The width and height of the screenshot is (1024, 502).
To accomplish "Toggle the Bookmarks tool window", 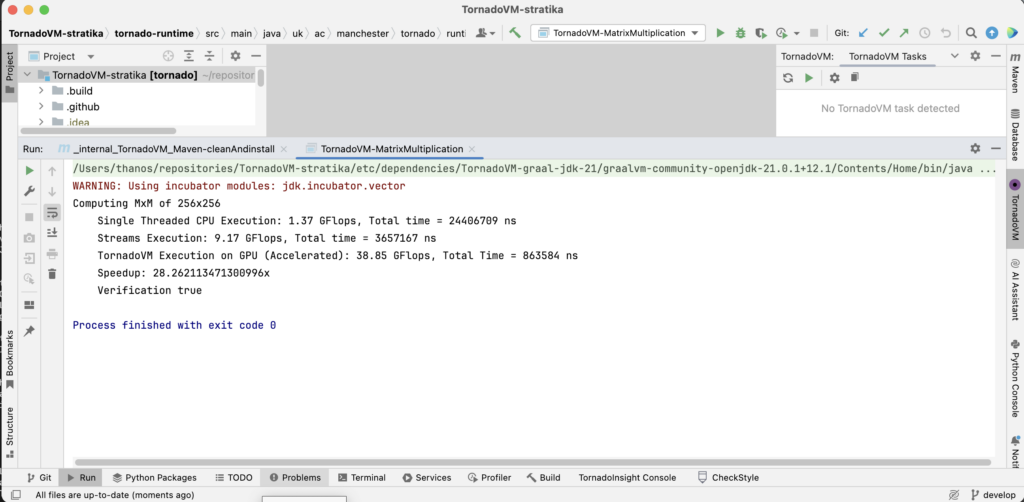I will [9, 360].
